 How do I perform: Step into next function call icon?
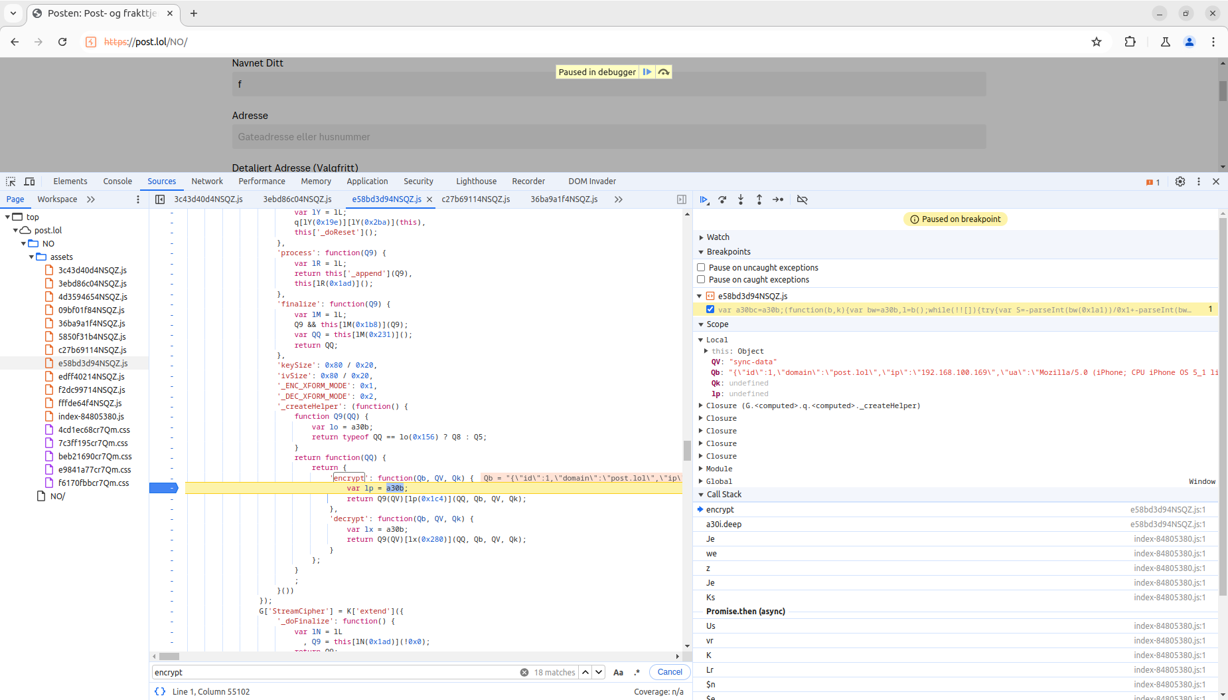[741, 200]
